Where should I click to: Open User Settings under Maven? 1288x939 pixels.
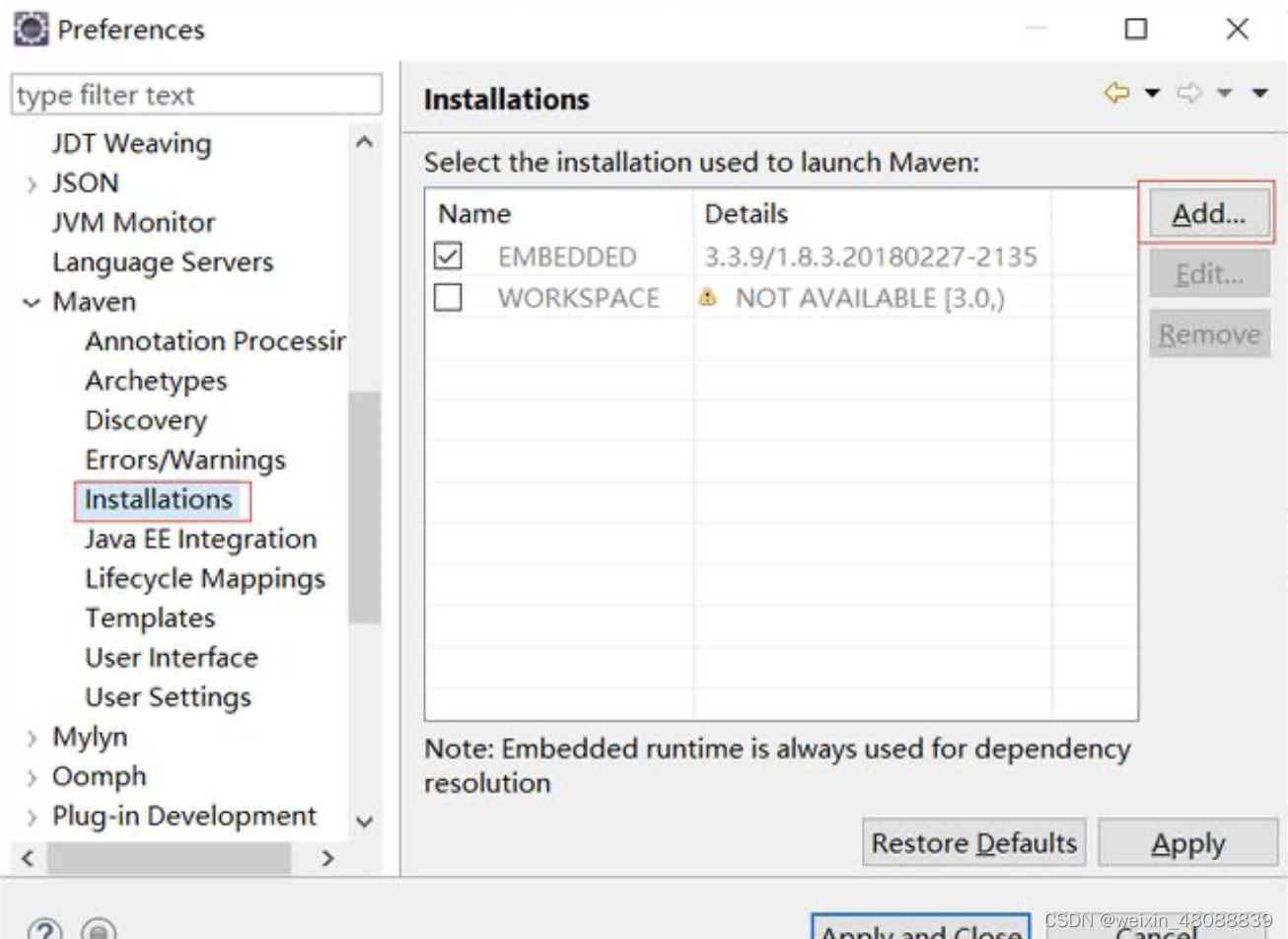point(168,696)
